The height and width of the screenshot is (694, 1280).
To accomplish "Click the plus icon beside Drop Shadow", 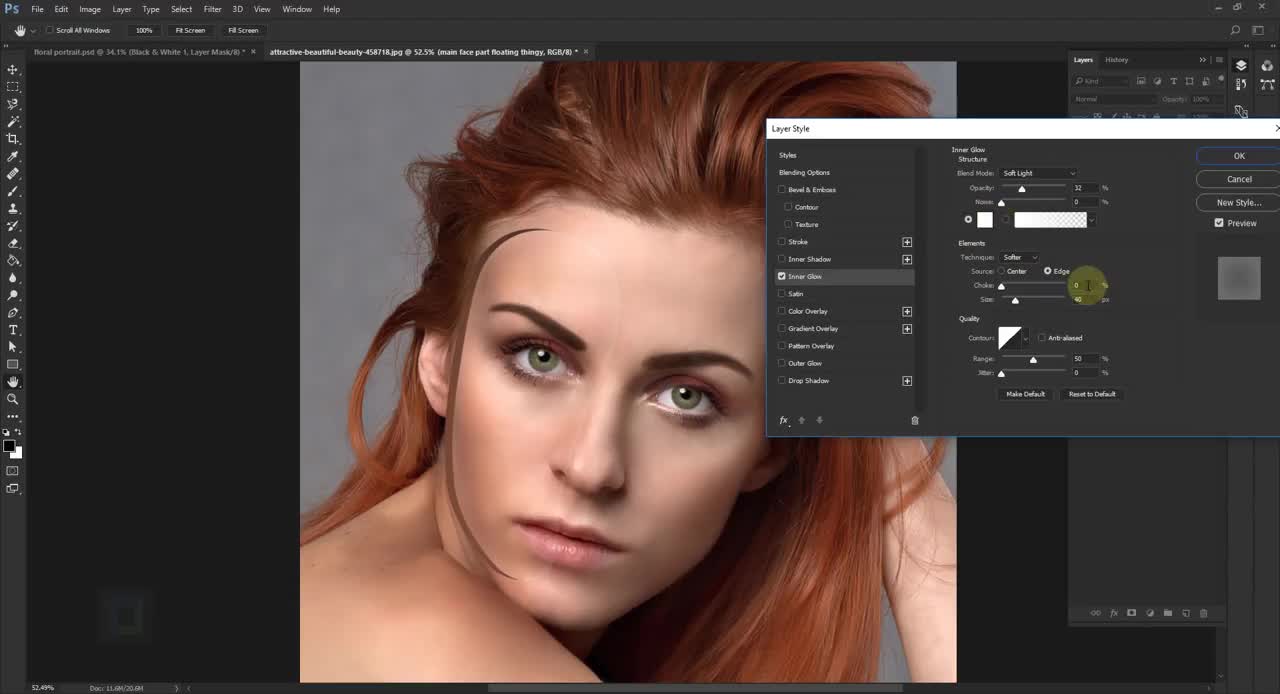I will tap(907, 381).
